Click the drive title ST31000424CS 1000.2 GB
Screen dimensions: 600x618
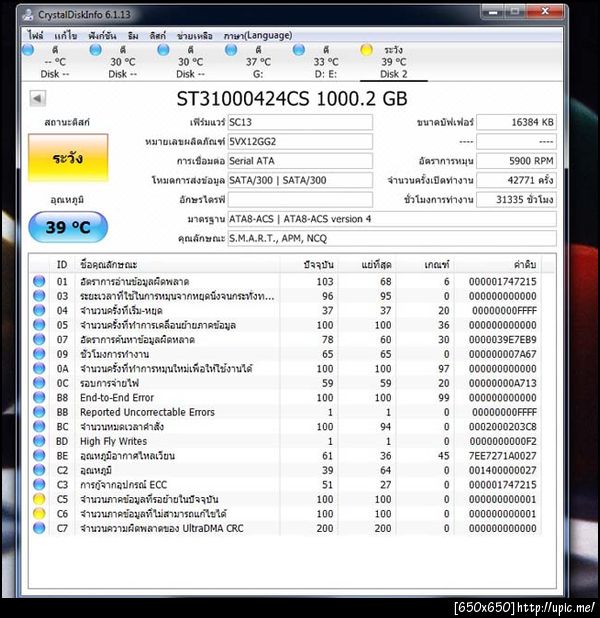tap(292, 99)
